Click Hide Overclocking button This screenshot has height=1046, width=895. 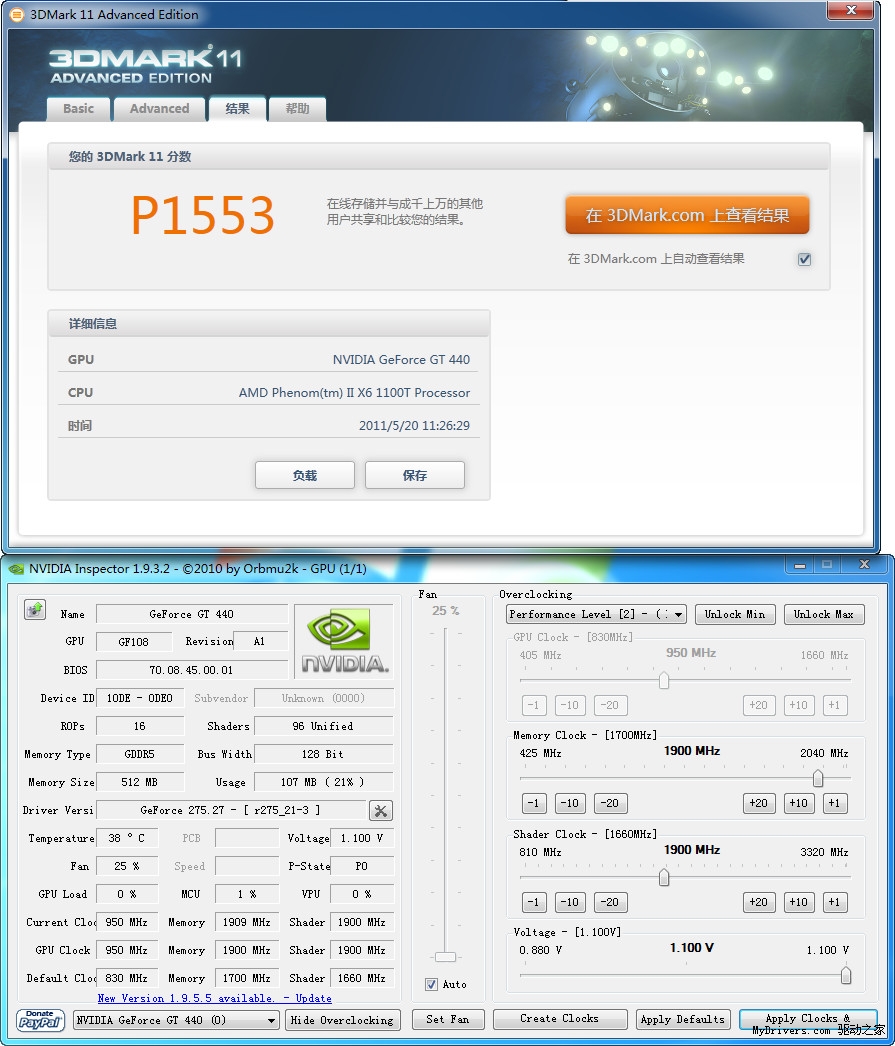pyautogui.click(x=343, y=1020)
